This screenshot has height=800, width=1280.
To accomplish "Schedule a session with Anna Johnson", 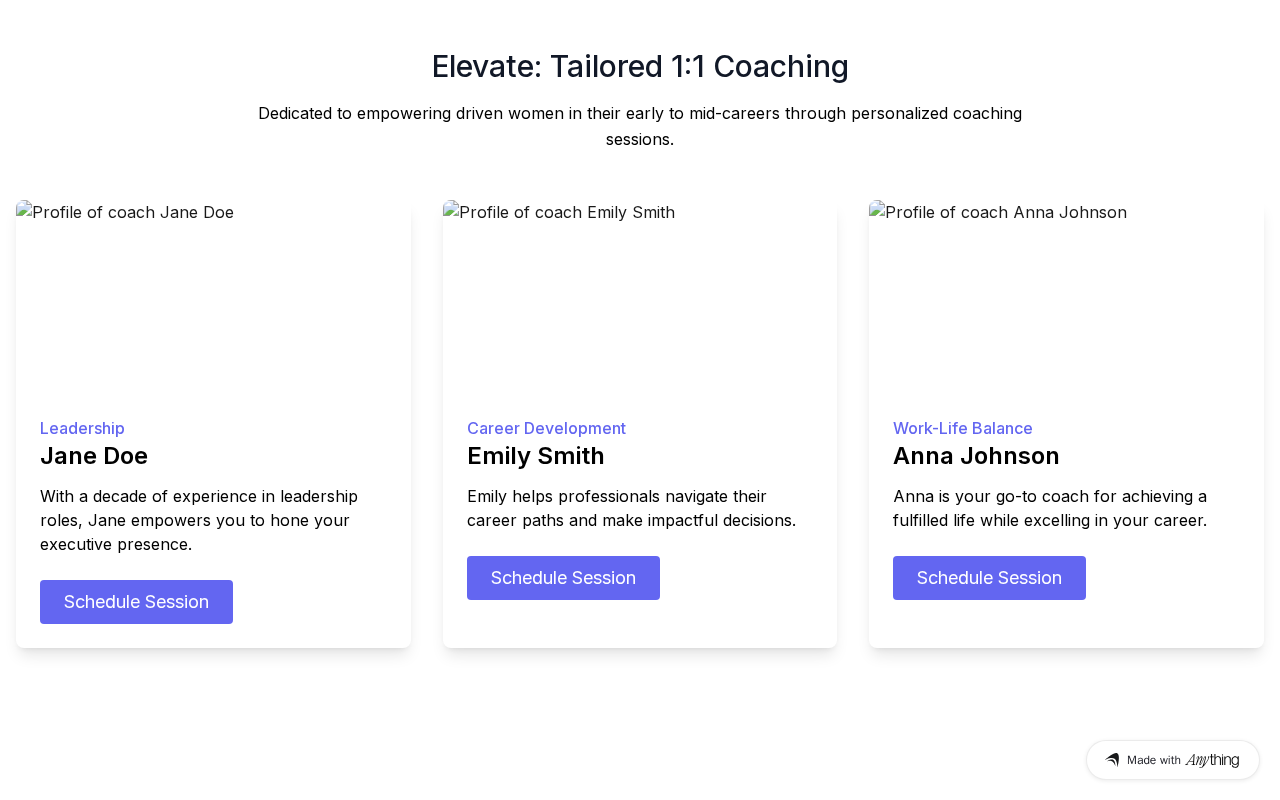I will 989,578.
